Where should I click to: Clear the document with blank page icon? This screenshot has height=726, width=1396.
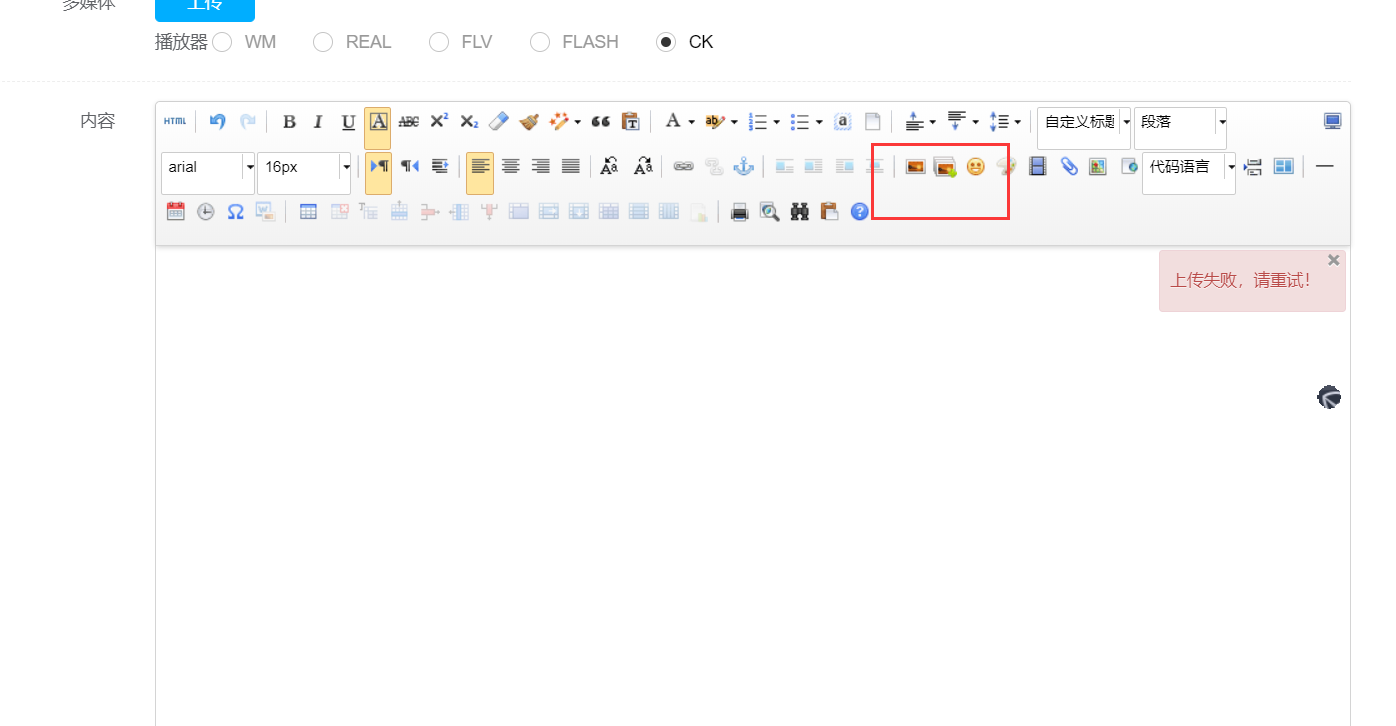(872, 122)
